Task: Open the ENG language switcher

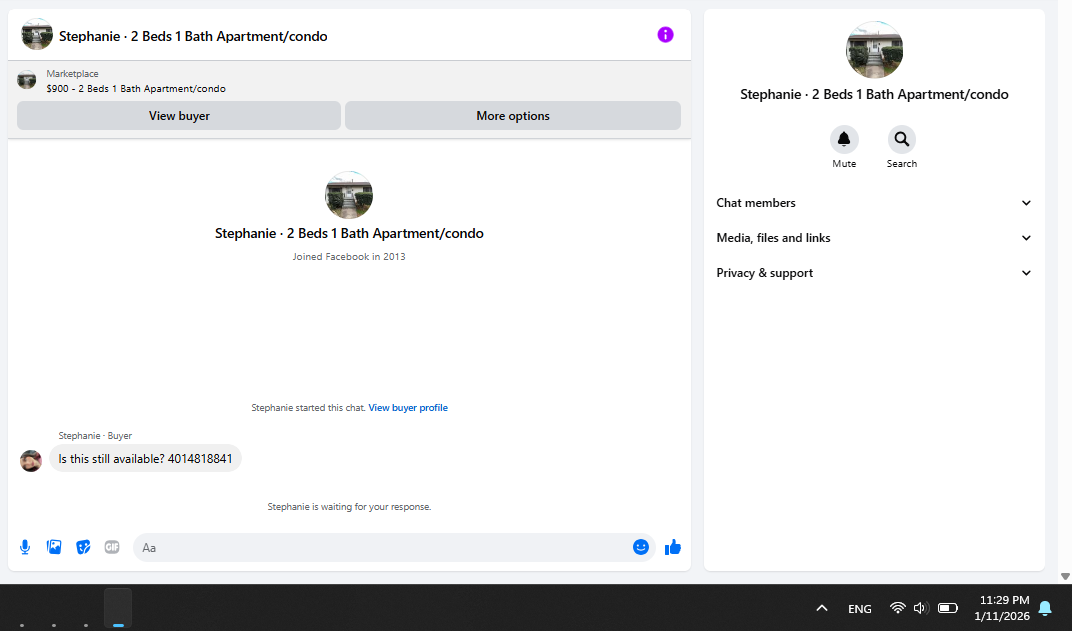Action: coord(859,608)
